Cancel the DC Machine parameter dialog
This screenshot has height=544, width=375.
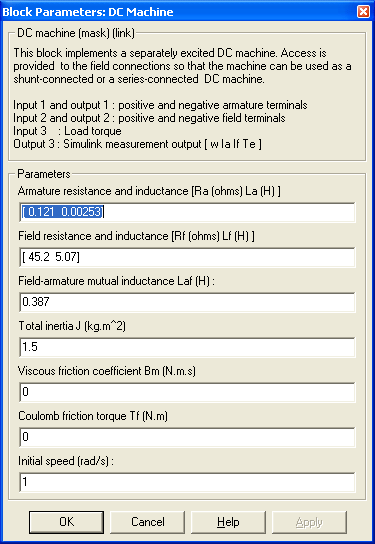click(x=147, y=522)
